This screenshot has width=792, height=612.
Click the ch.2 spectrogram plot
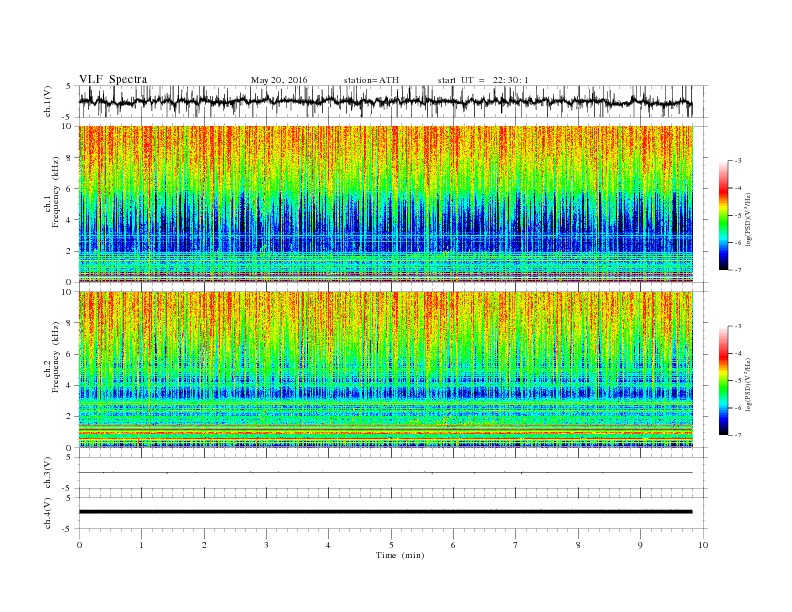click(386, 370)
